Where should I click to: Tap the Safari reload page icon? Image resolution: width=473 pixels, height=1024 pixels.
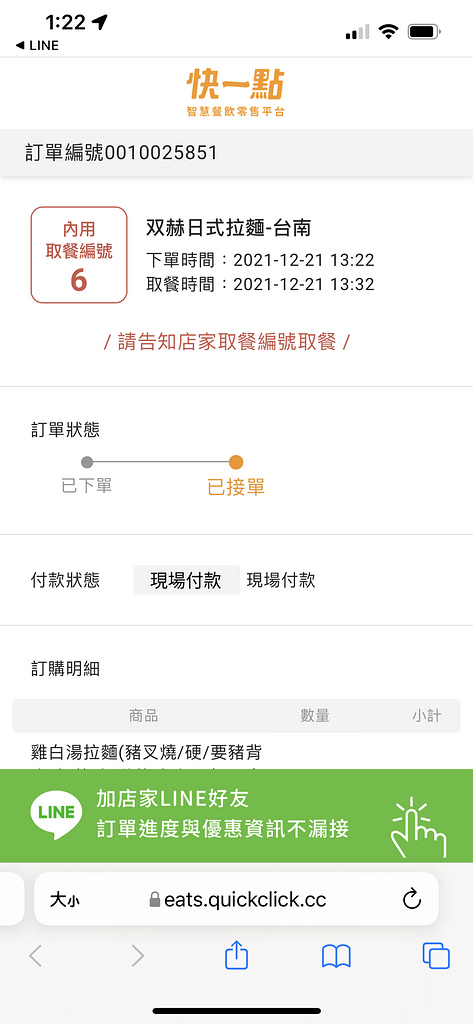tap(412, 900)
